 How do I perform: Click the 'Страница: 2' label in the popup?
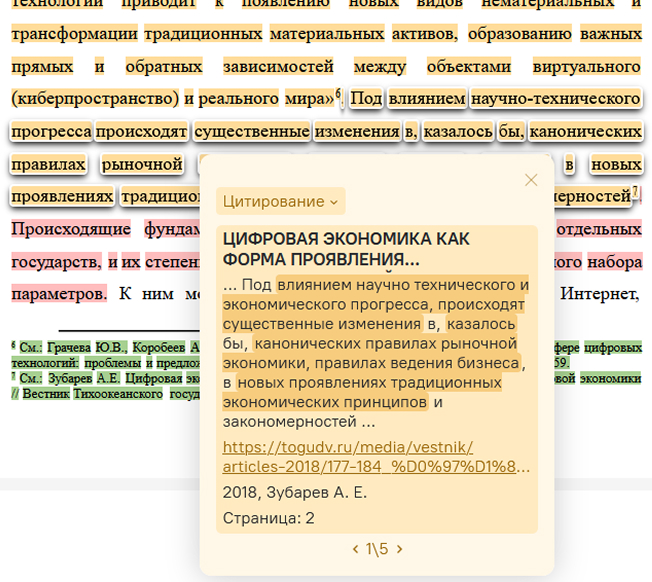click(x=269, y=518)
